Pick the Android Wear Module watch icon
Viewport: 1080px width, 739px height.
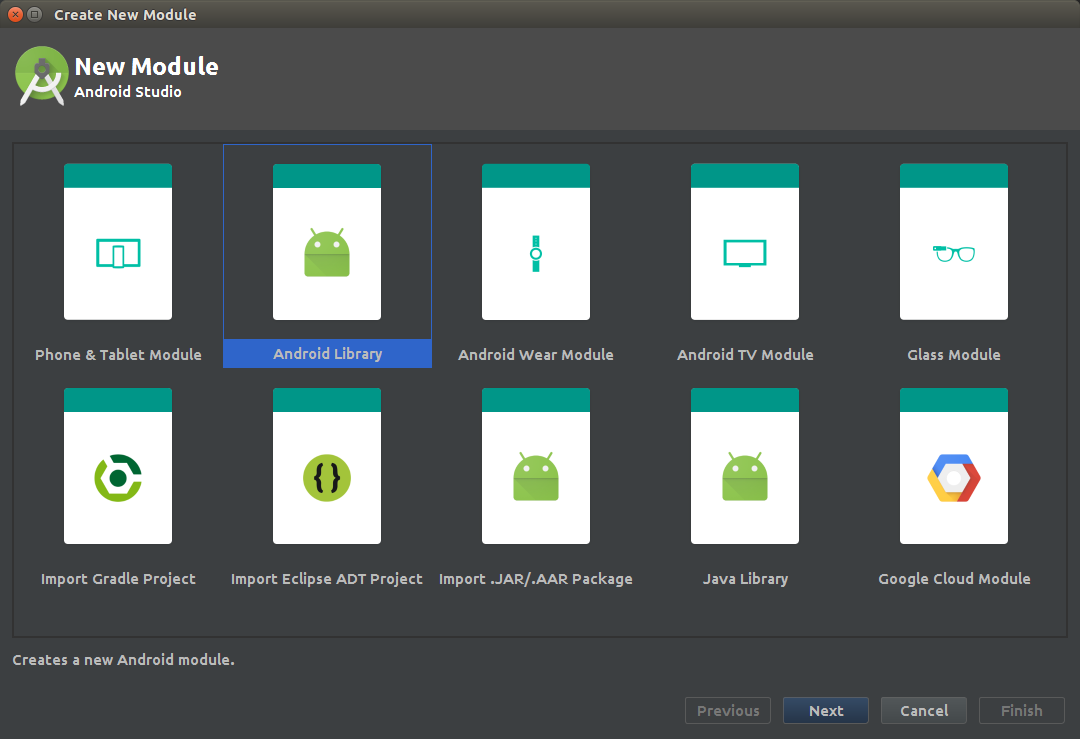click(x=536, y=241)
